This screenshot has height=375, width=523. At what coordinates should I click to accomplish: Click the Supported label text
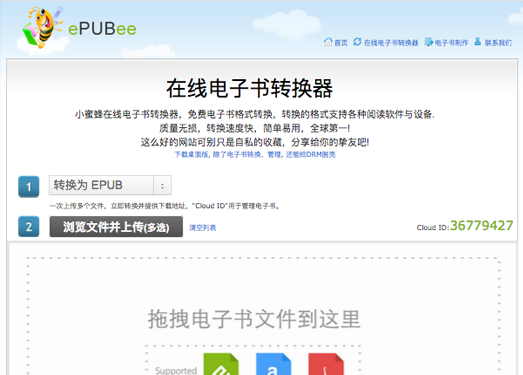pos(176,370)
